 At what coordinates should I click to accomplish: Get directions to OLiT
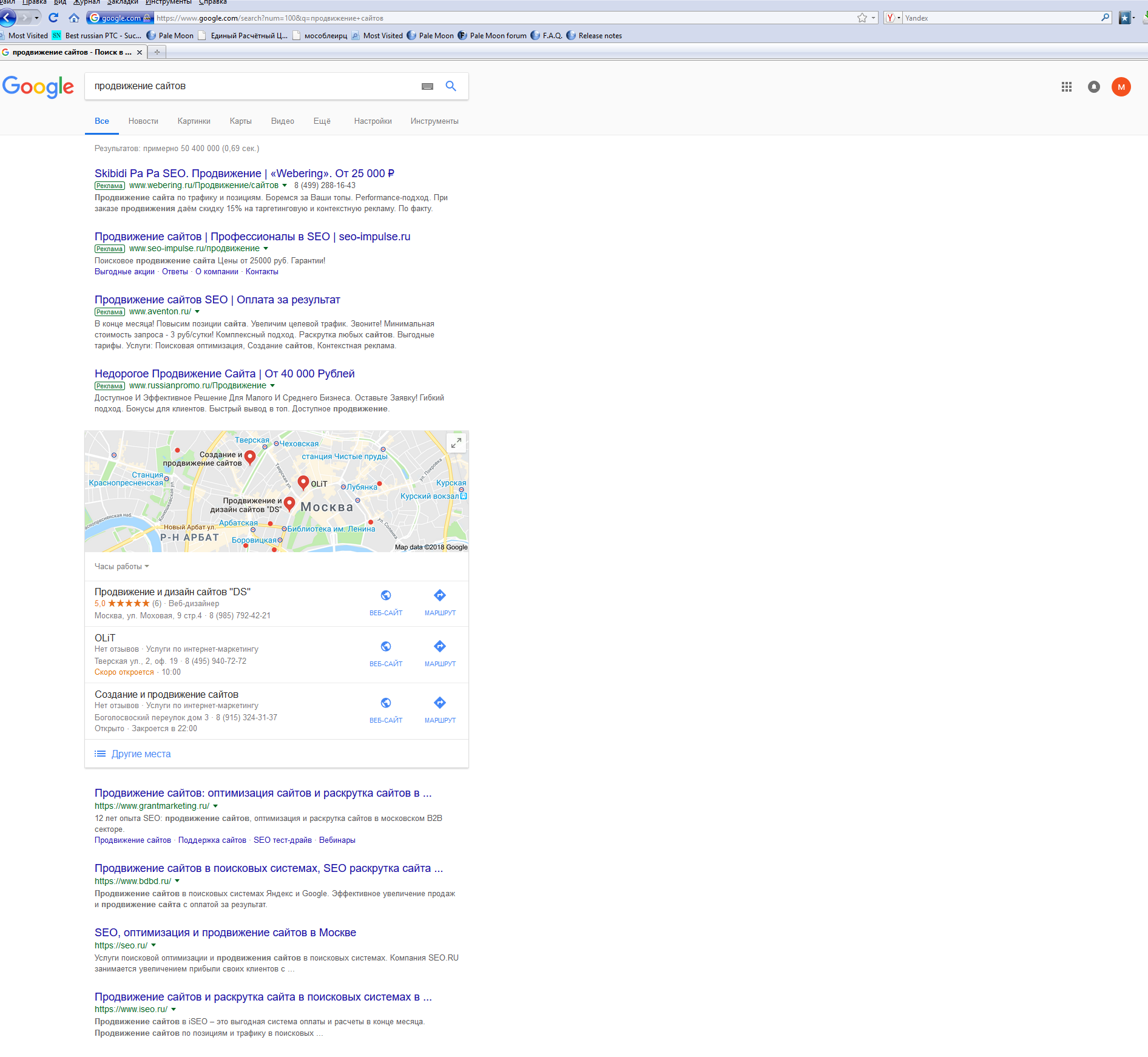(x=440, y=653)
